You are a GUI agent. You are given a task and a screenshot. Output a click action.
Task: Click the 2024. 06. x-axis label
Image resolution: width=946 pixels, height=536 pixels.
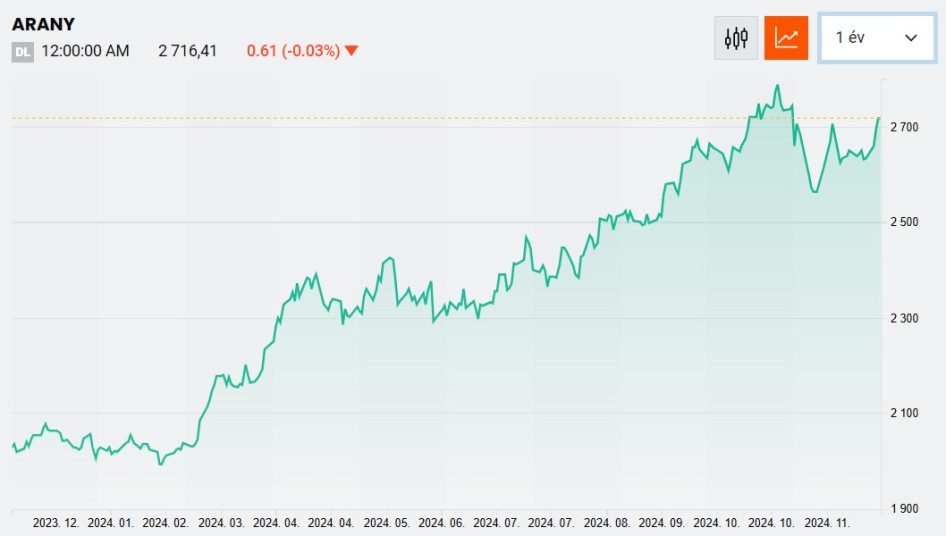point(441,523)
